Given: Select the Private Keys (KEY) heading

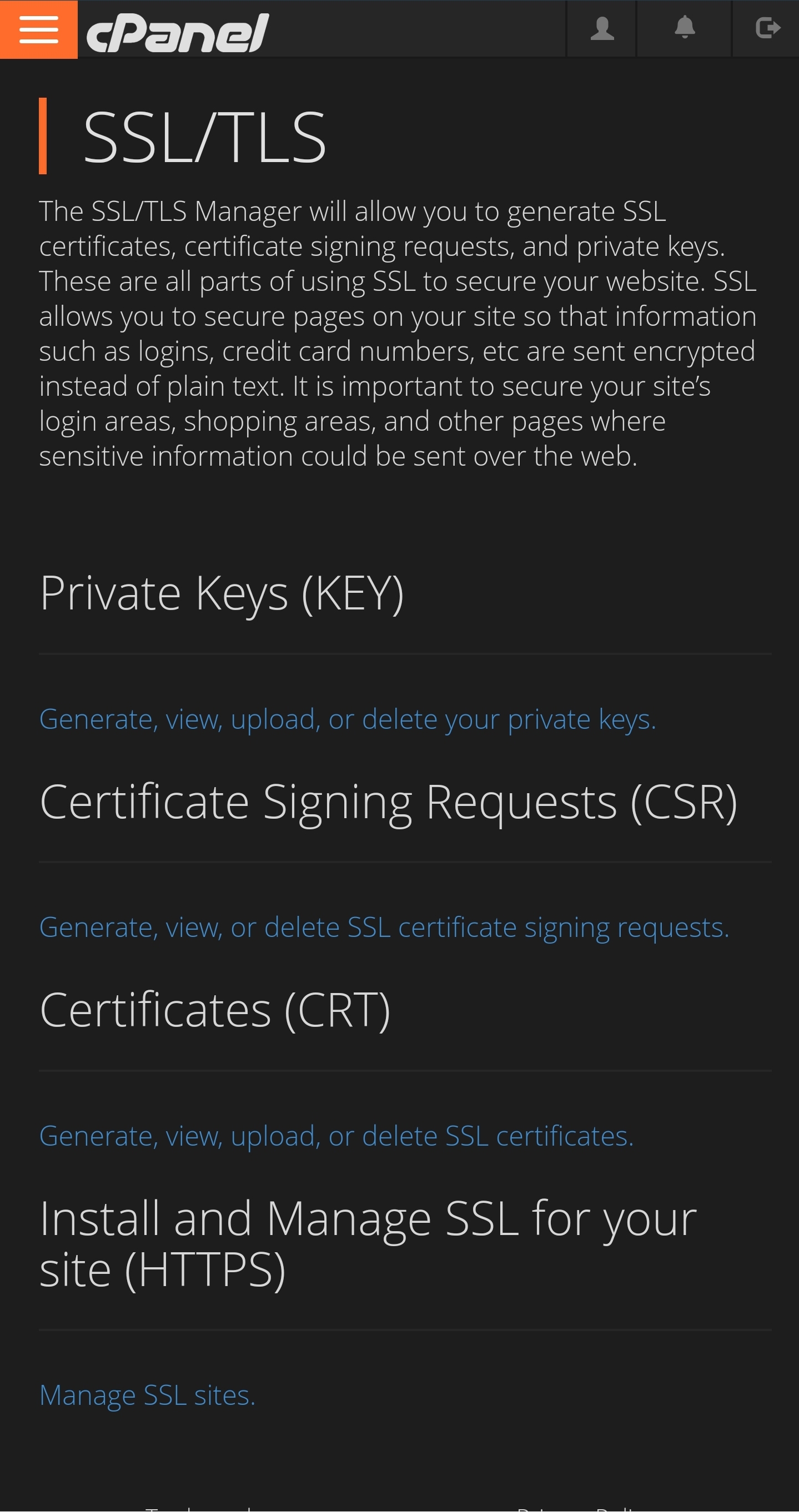Looking at the screenshot, I should coord(222,593).
